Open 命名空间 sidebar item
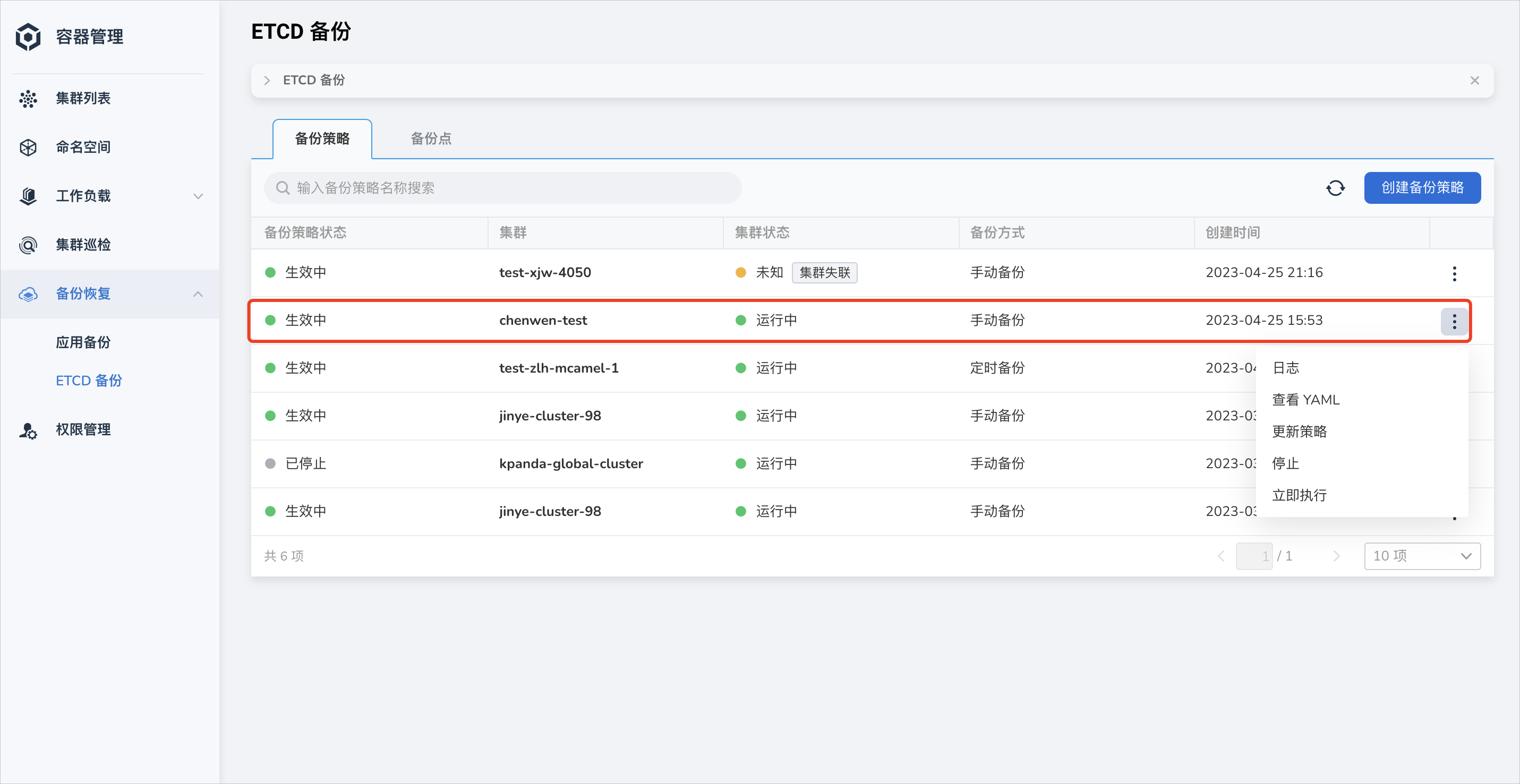This screenshot has height=784, width=1520. pos(109,147)
